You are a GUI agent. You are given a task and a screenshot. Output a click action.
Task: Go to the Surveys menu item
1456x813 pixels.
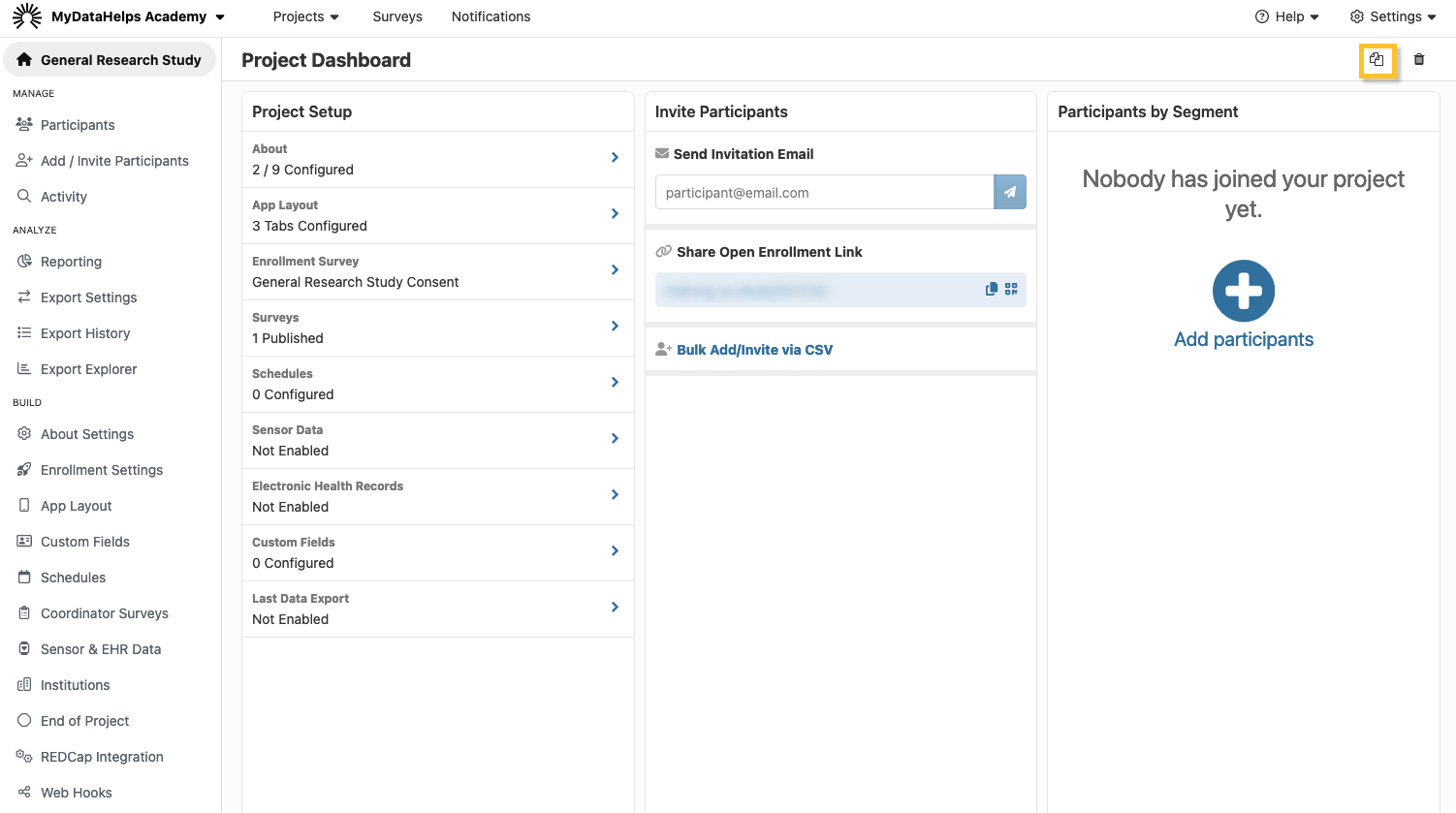[x=397, y=16]
